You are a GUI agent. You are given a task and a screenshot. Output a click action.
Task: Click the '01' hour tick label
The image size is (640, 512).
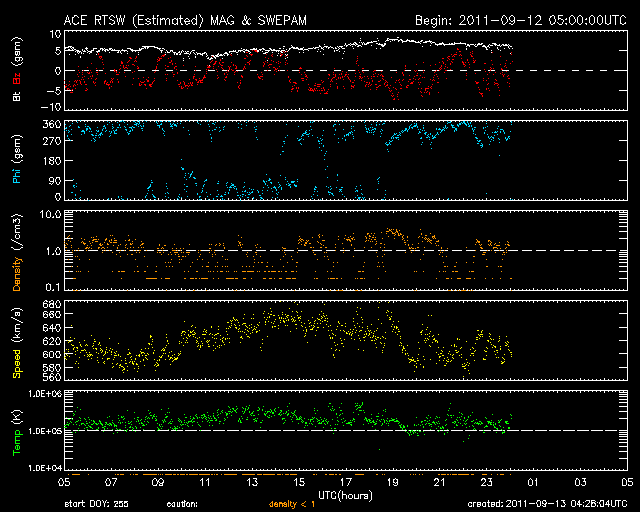pyautogui.click(x=533, y=483)
